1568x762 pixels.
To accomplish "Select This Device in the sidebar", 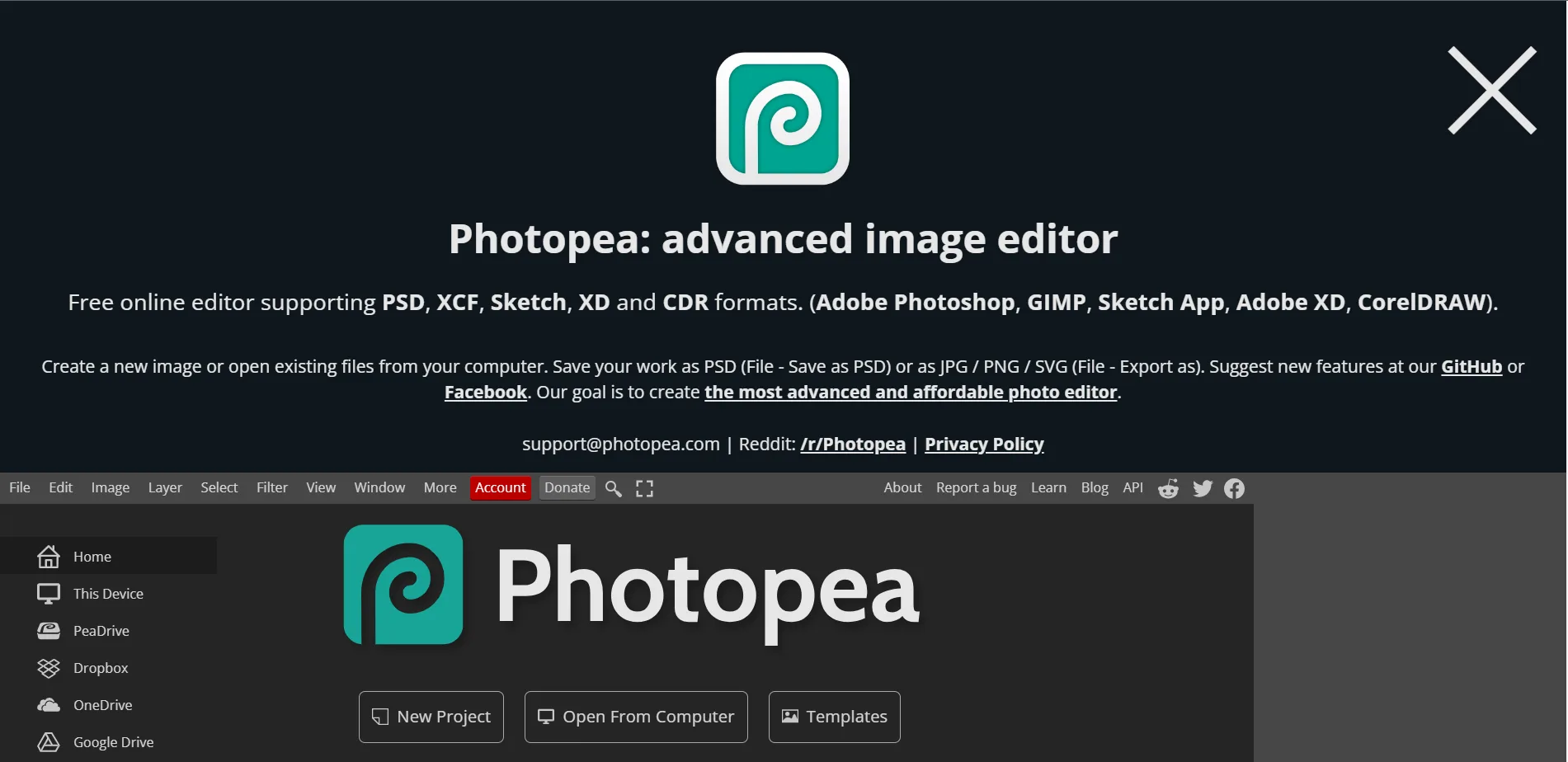I will (x=108, y=593).
